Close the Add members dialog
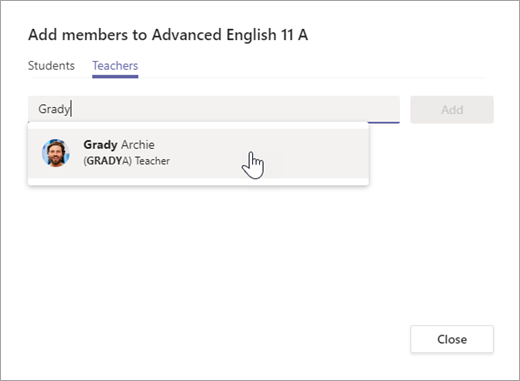This screenshot has width=520, height=381. [x=452, y=339]
